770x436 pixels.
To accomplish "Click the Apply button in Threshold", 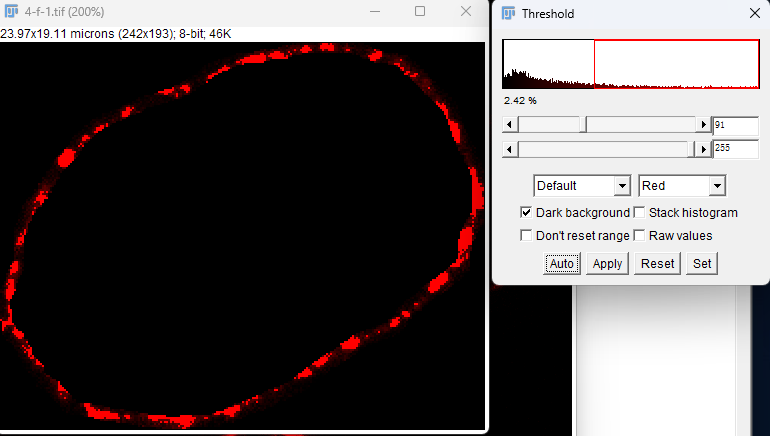I will (607, 264).
